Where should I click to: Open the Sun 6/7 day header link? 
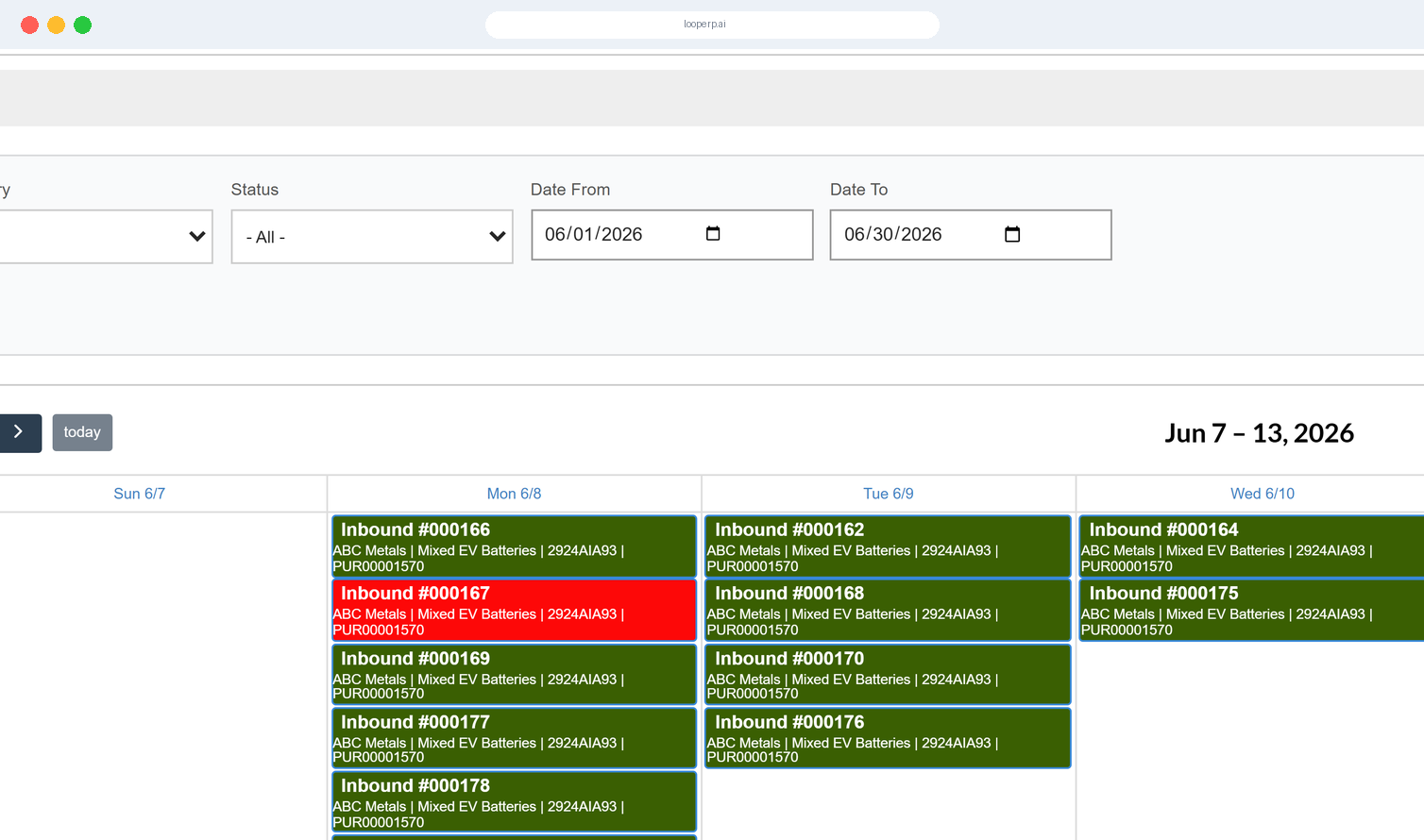(140, 494)
